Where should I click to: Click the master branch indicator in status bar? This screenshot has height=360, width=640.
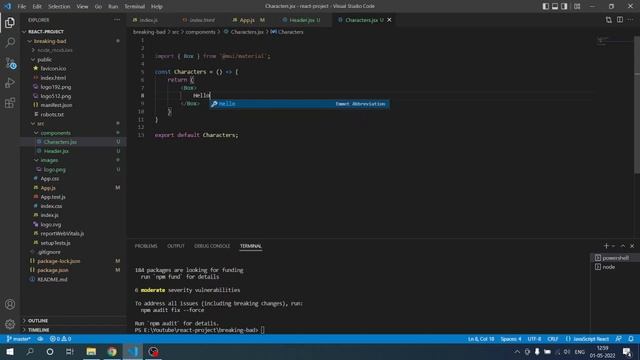19,339
